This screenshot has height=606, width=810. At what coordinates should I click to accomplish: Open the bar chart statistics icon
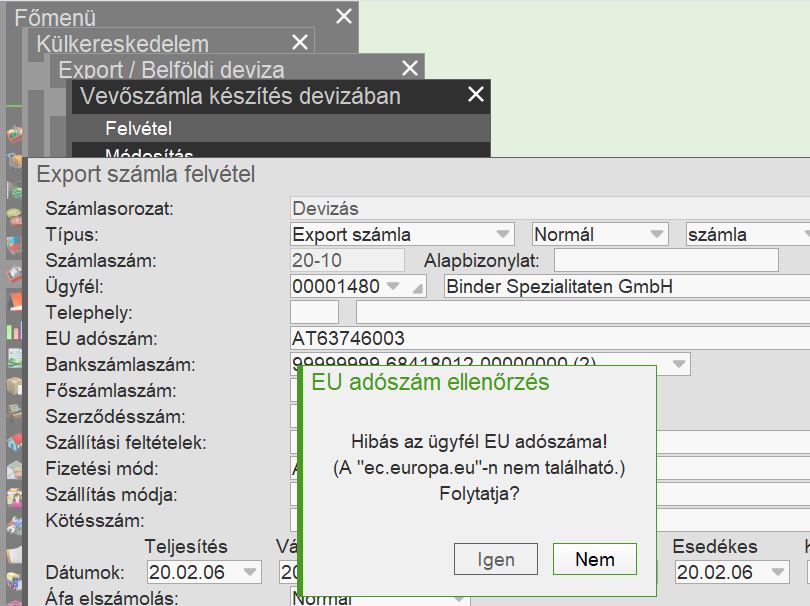pyautogui.click(x=14, y=330)
